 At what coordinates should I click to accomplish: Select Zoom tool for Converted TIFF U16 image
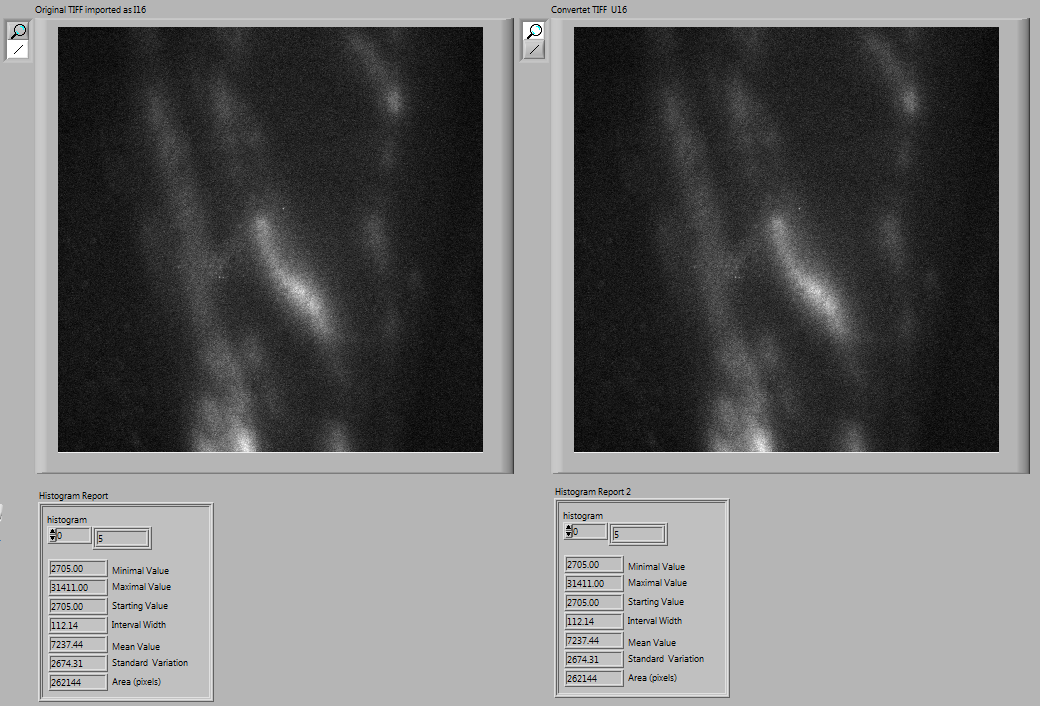click(534, 31)
